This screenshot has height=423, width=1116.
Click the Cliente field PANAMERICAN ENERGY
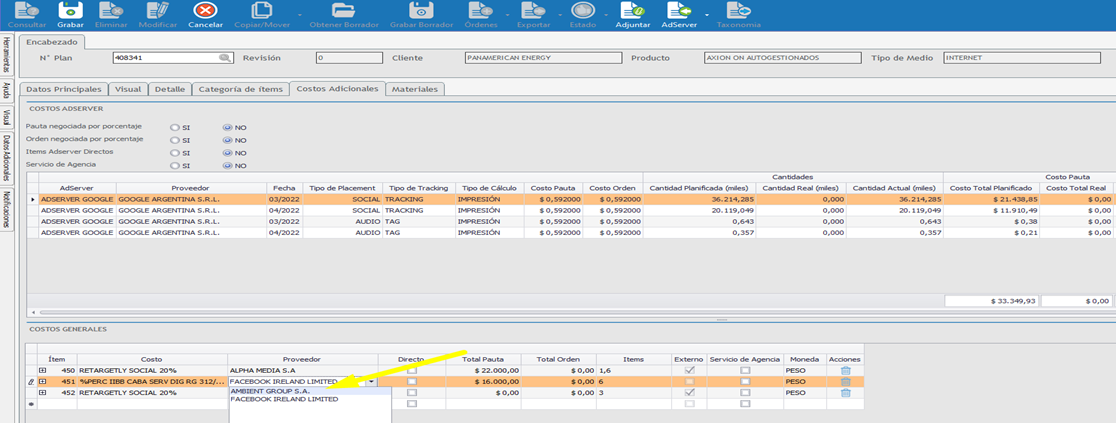(541, 58)
